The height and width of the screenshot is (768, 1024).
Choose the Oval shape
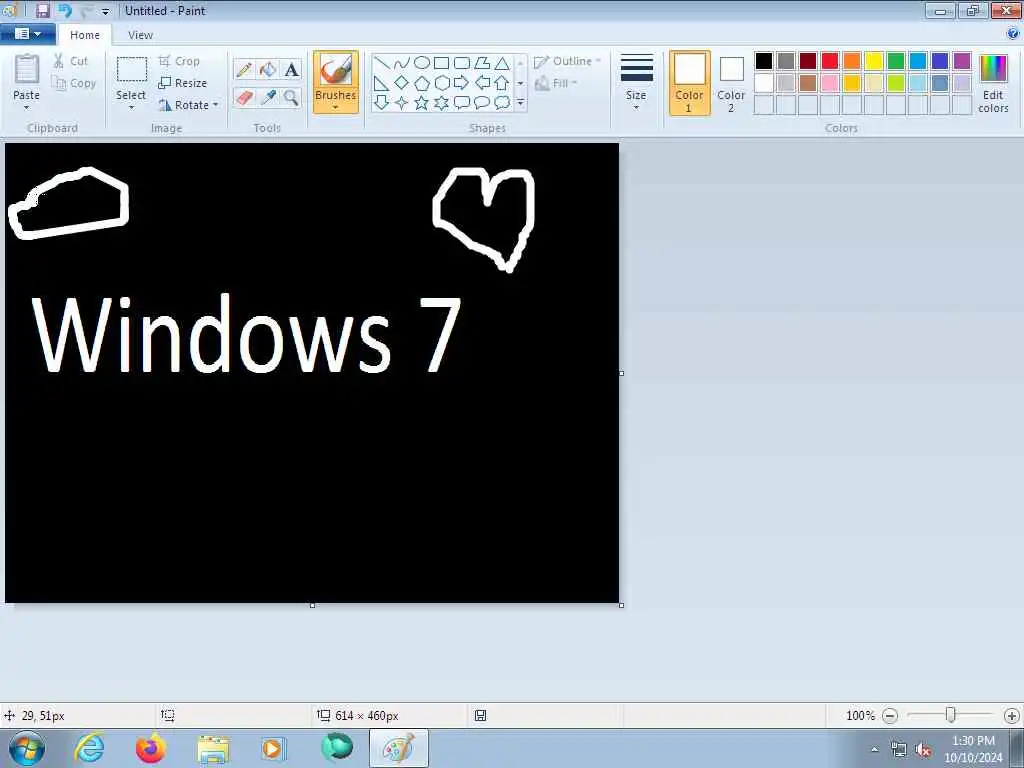422,63
